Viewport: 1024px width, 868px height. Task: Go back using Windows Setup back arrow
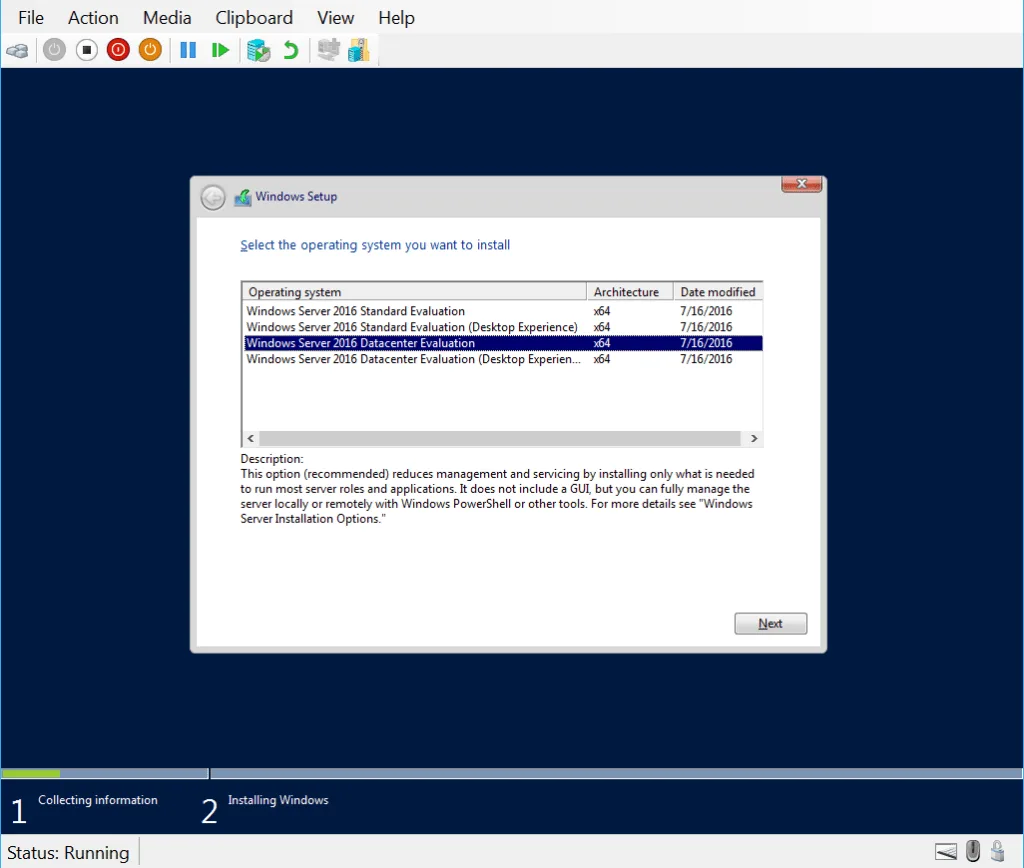[x=213, y=197]
